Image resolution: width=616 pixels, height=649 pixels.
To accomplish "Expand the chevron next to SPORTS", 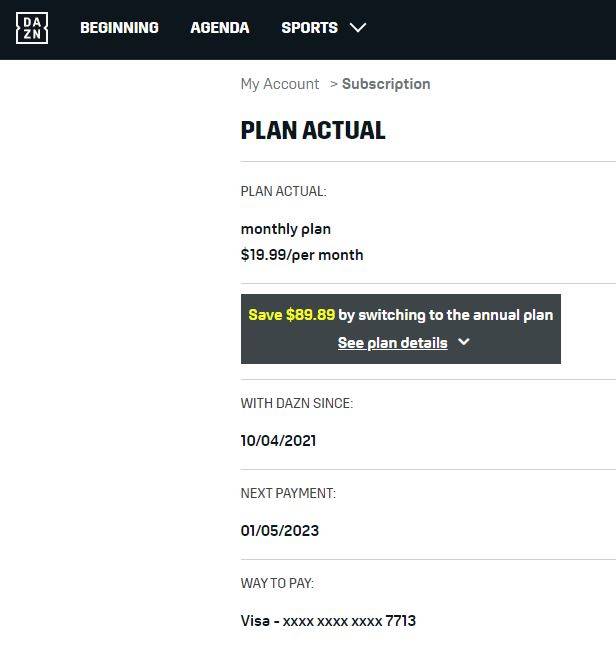I will (x=358, y=28).
